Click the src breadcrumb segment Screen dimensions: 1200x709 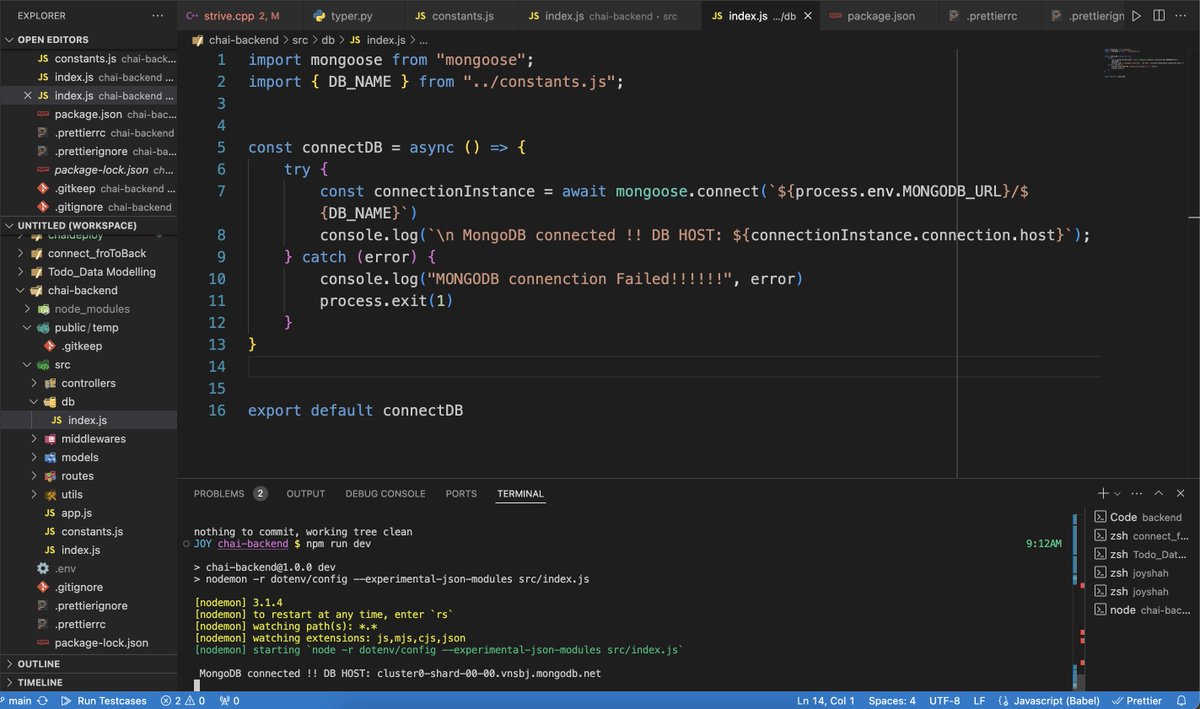click(x=300, y=40)
